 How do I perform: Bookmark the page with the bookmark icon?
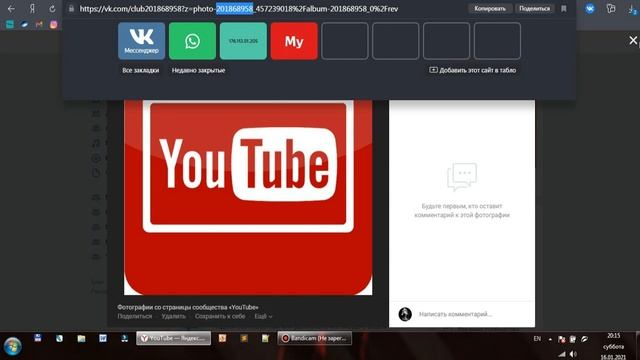[564, 9]
